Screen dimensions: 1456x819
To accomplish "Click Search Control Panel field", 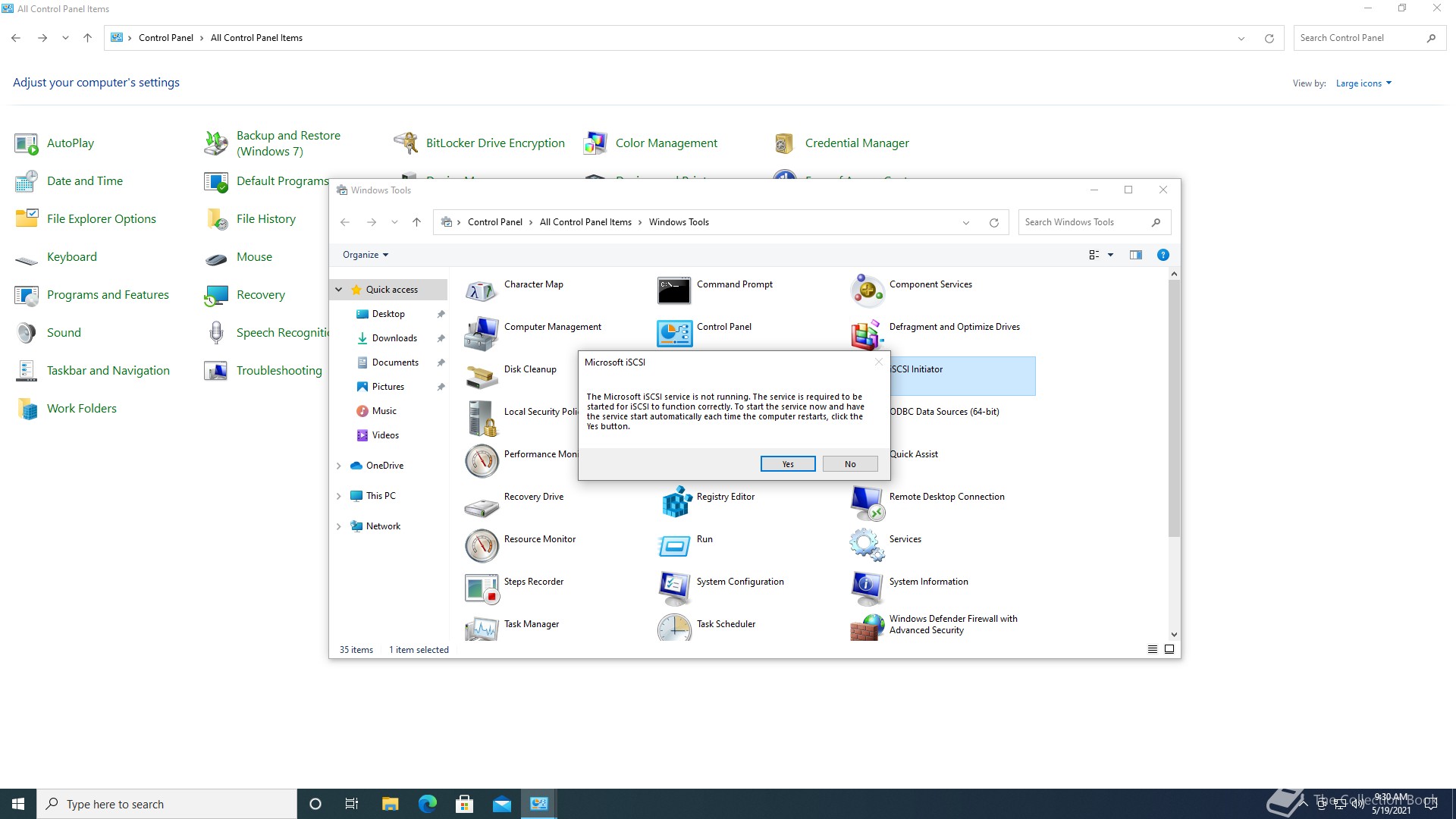I will [x=1370, y=38].
